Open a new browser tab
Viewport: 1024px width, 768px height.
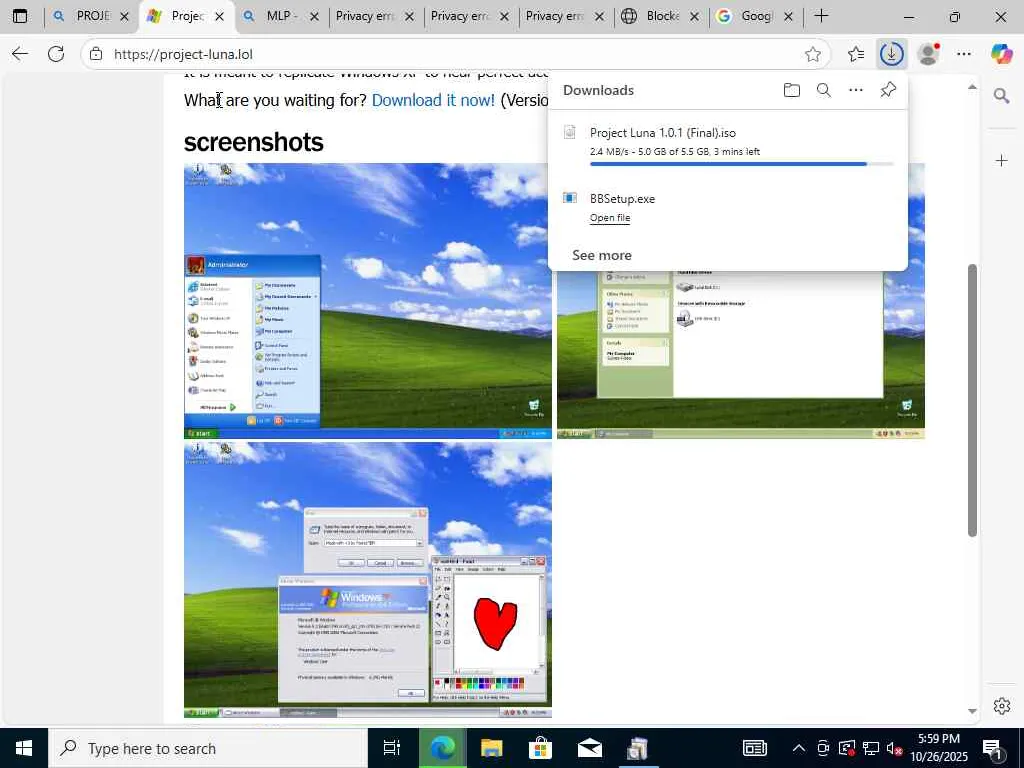(822, 16)
